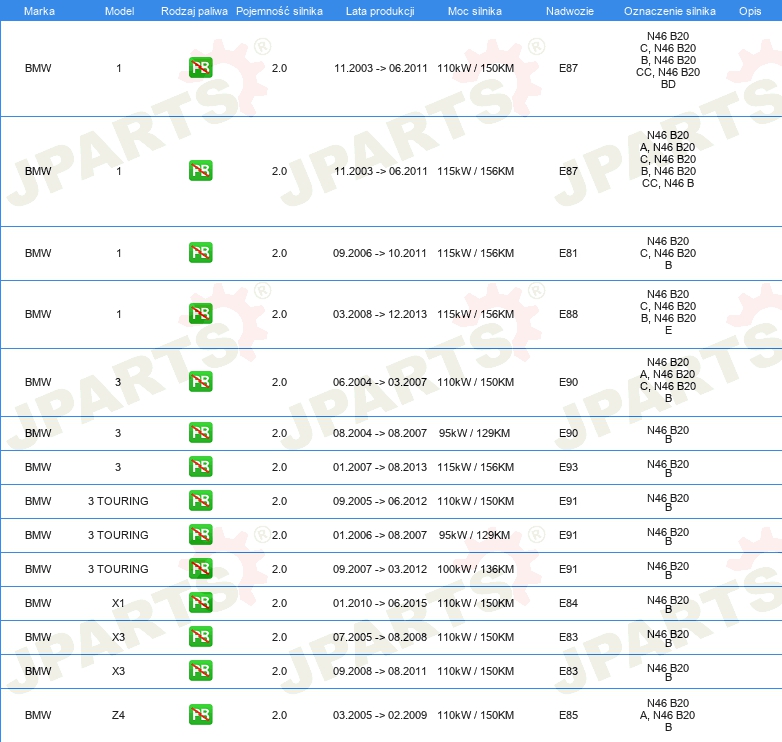Click the fuel icon in the E90 95kW row
The height and width of the screenshot is (742, 782).
click(x=200, y=433)
